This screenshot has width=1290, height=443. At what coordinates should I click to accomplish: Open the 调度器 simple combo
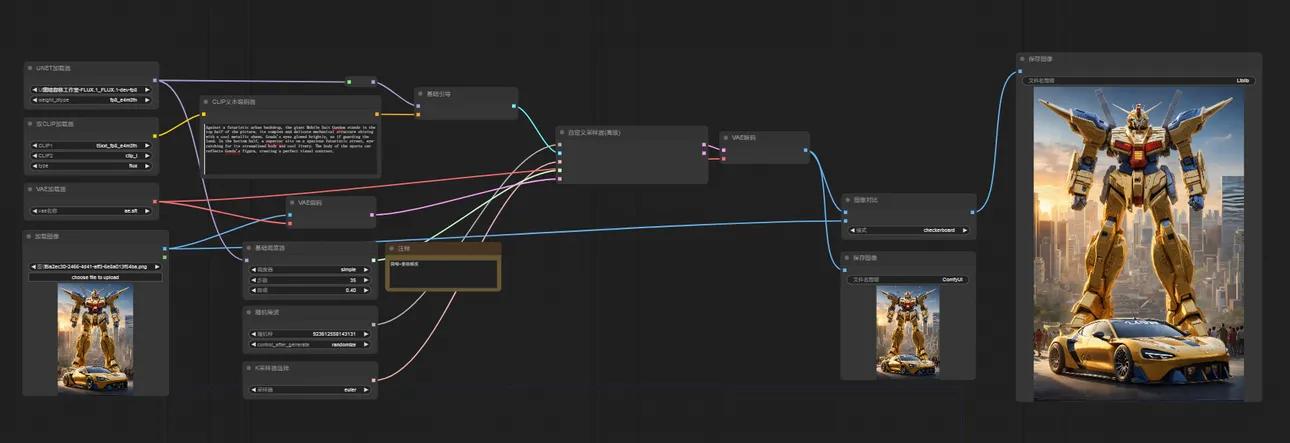coord(310,269)
